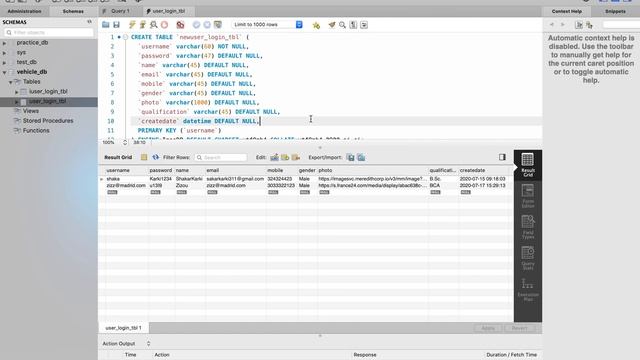640x360 pixels.
Task: Save script with floppy disk icon
Action: (x=116, y=25)
